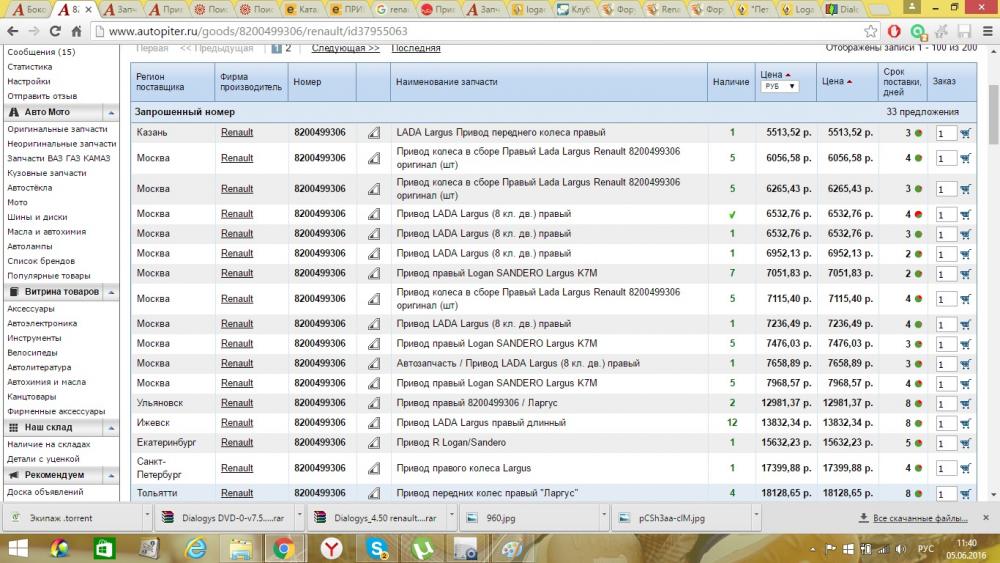Viewport: 1000px width, 563px height.
Task: Reload the page with the refresh icon
Action: coord(55,31)
